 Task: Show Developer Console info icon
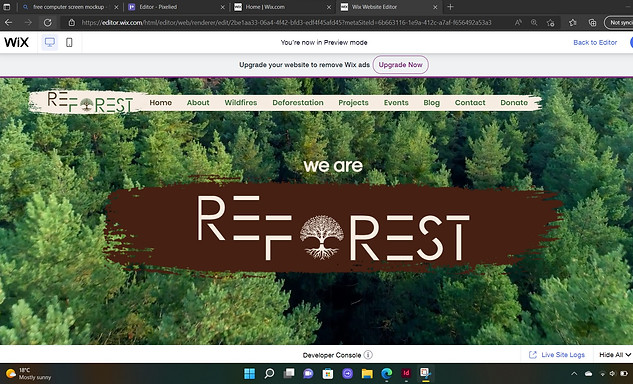[x=368, y=355]
